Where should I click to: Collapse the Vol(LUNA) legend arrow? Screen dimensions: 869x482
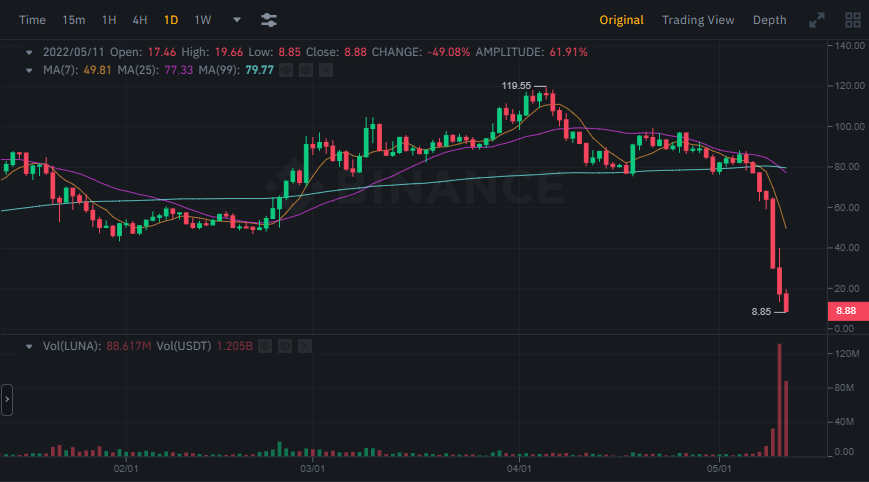tap(28, 346)
